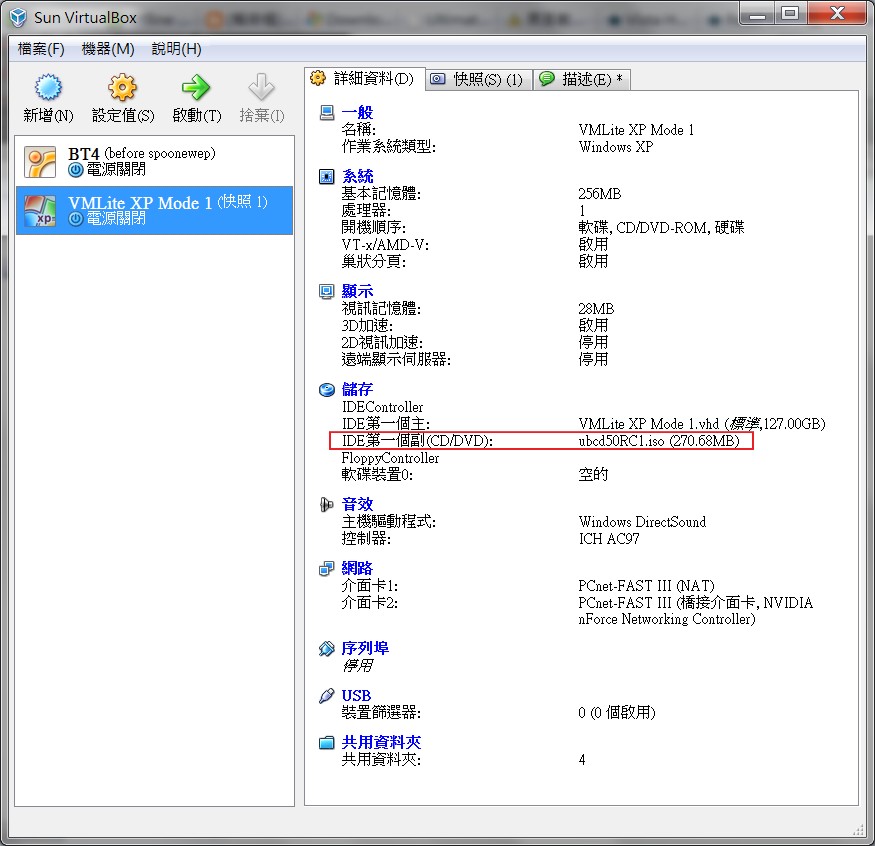Click the FloppyController label
This screenshot has width=875, height=846.
[390, 458]
